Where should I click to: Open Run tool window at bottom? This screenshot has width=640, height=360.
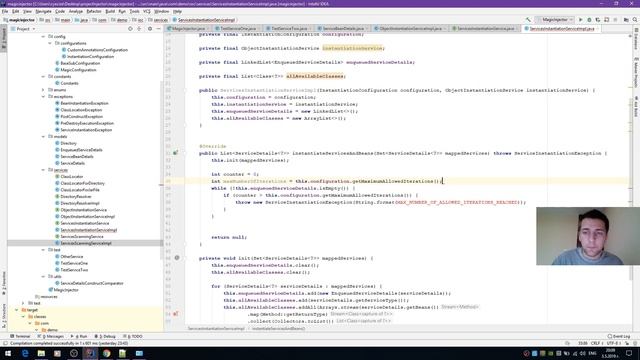click(79, 336)
